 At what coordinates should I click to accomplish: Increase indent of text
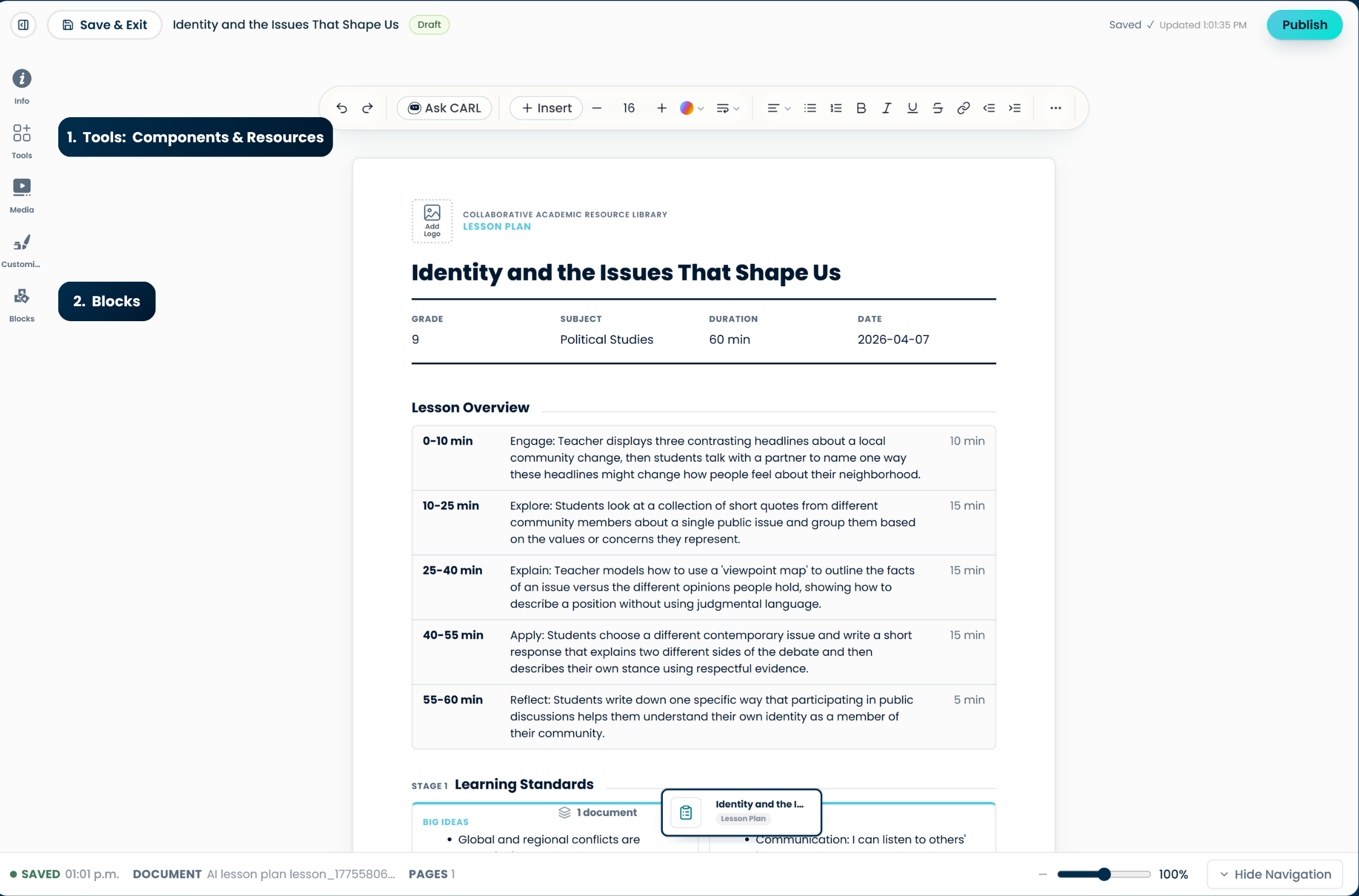pos(1015,108)
